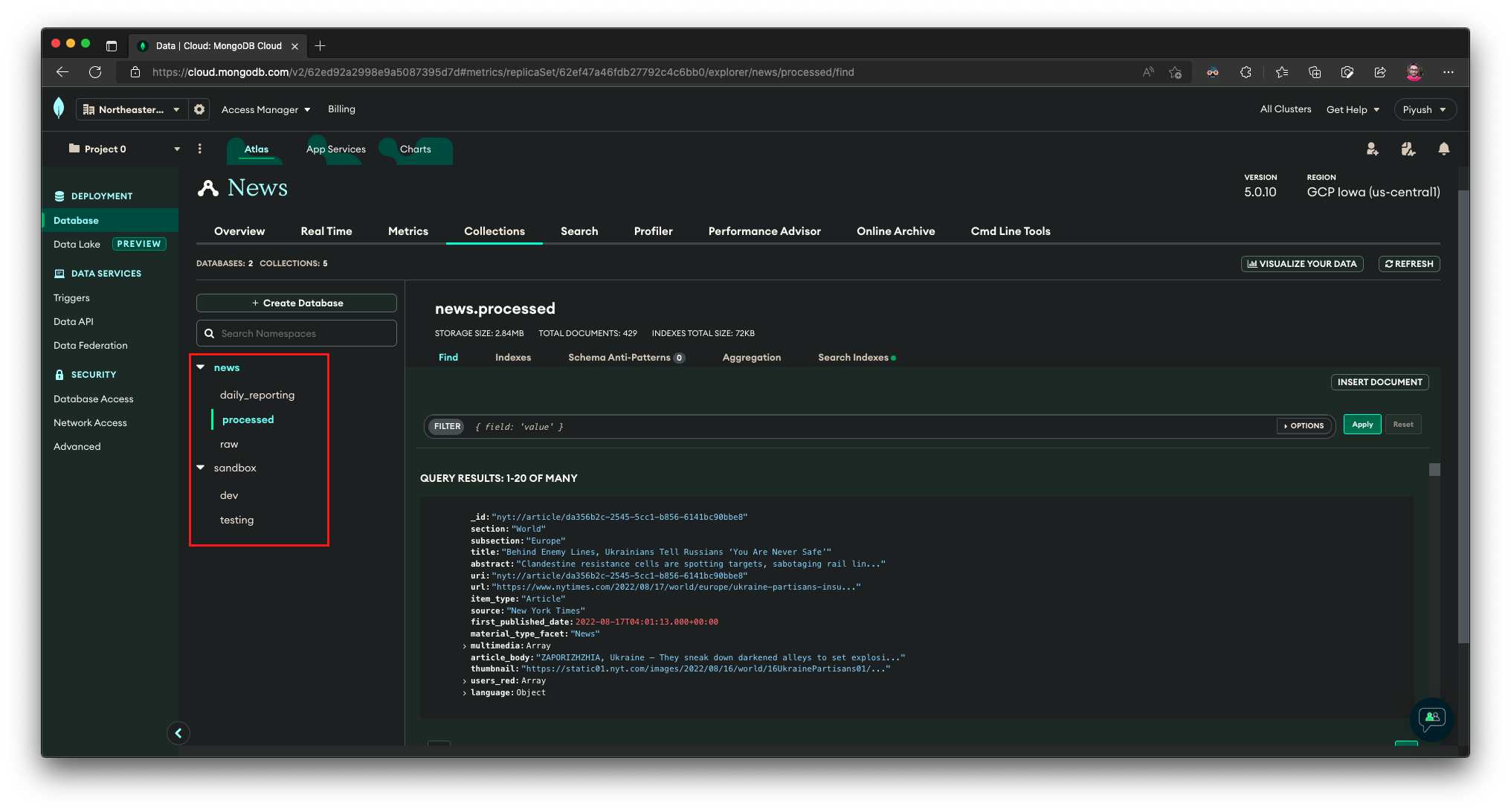Open Schema Anti-Patterns tab
Image resolution: width=1511 pixels, height=812 pixels.
tap(626, 358)
